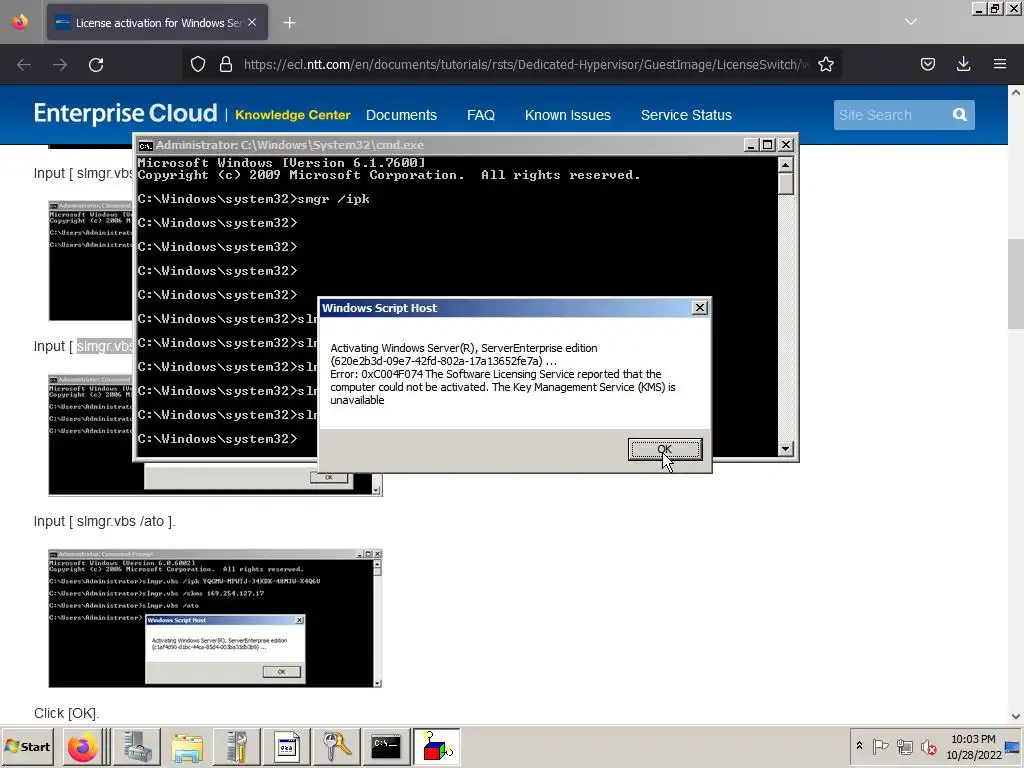Click the cmd.exe title bar icon
Screen dimensions: 1024x768
(146, 145)
